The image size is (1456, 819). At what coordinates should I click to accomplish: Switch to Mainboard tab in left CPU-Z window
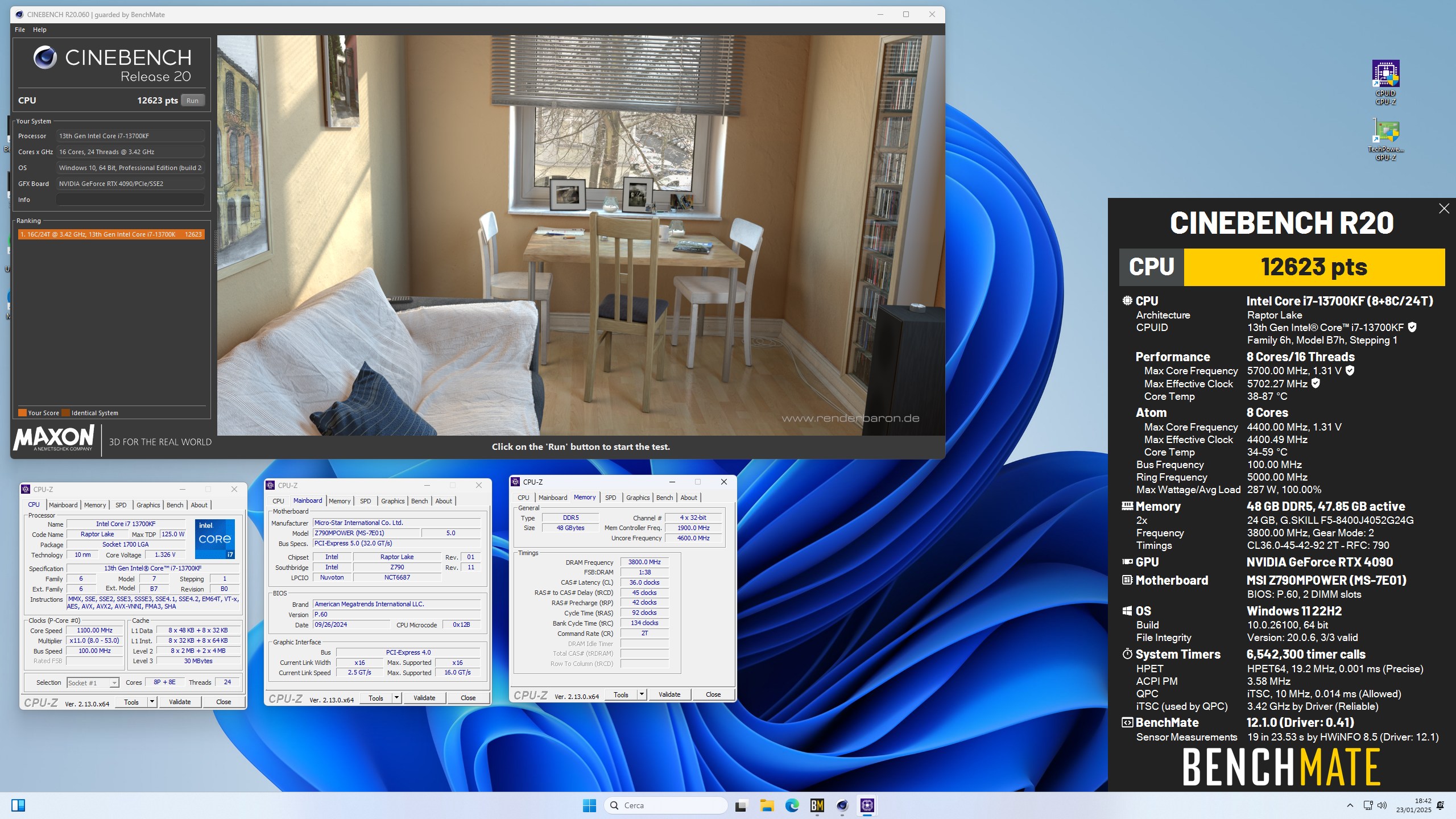(x=63, y=505)
